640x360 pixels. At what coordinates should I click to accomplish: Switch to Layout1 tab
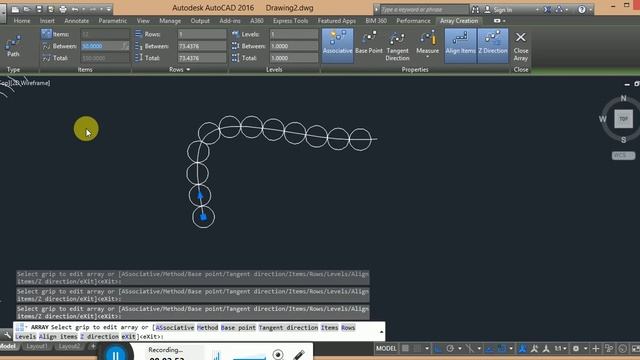point(37,347)
